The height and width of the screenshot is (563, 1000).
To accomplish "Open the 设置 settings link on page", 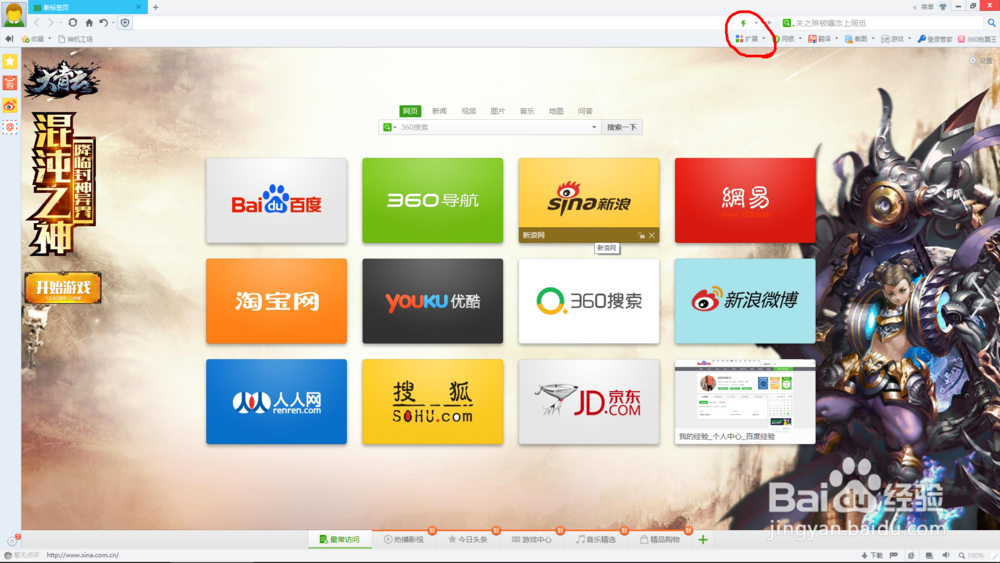I will tap(981, 61).
